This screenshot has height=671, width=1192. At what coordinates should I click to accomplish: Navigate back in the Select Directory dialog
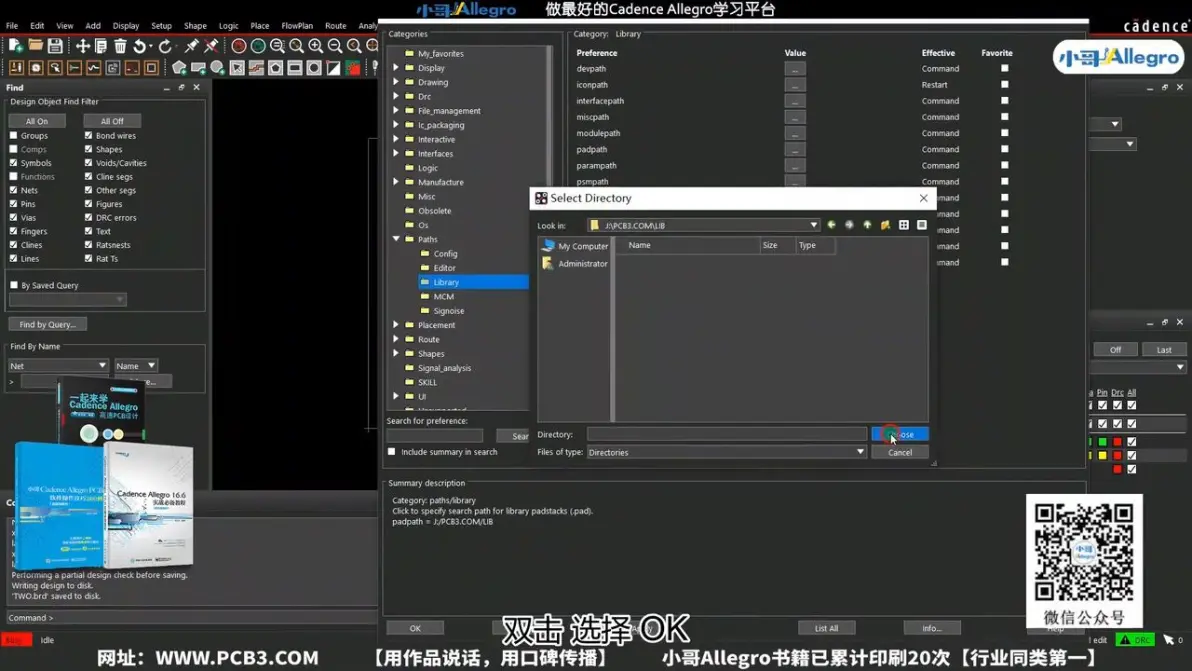point(831,225)
